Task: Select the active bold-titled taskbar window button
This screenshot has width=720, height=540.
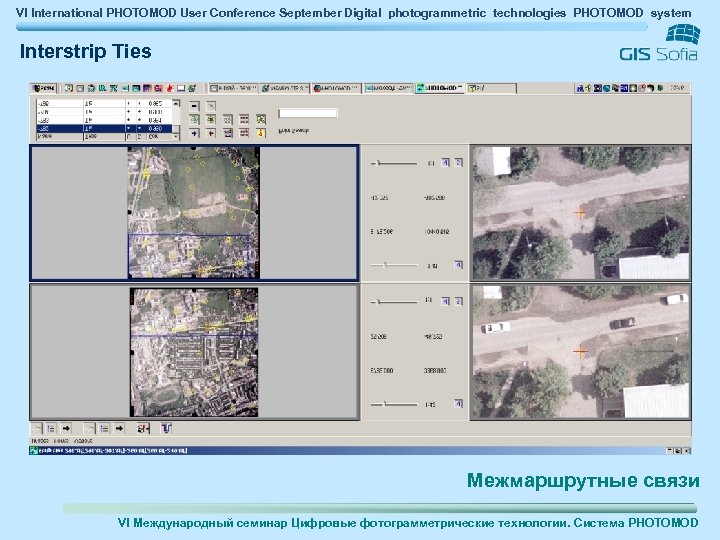Action: pos(440,88)
